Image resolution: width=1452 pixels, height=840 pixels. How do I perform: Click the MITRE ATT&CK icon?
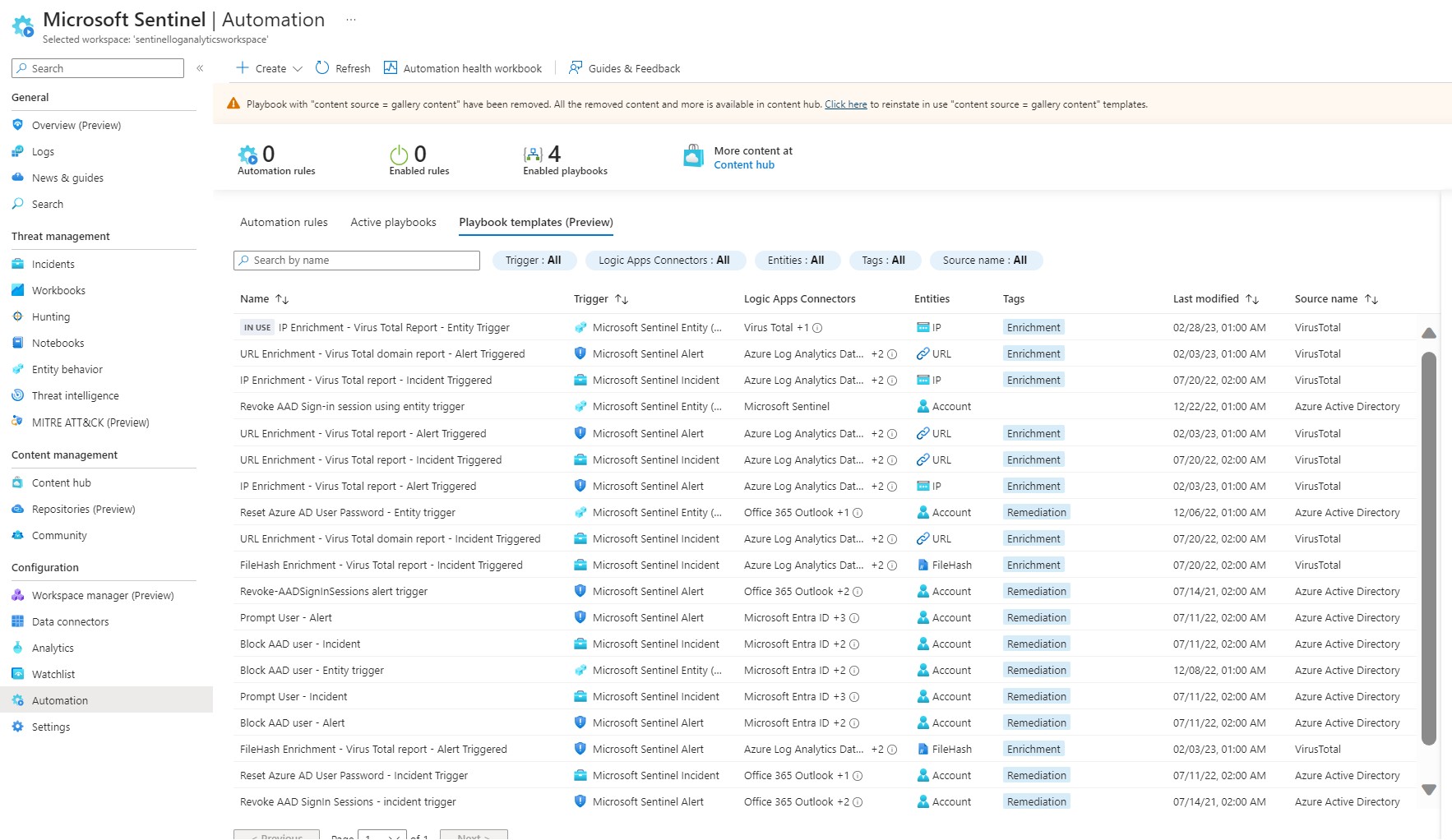point(18,422)
